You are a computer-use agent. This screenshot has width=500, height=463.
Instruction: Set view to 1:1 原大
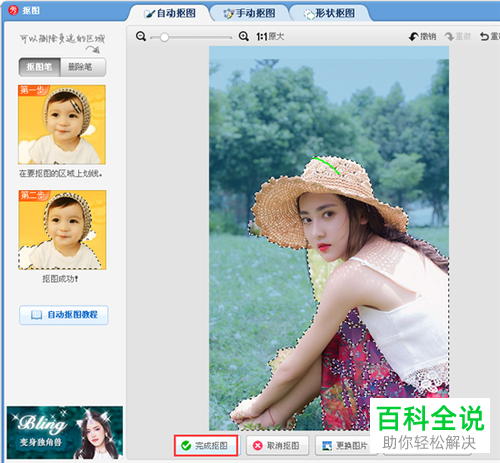270,36
